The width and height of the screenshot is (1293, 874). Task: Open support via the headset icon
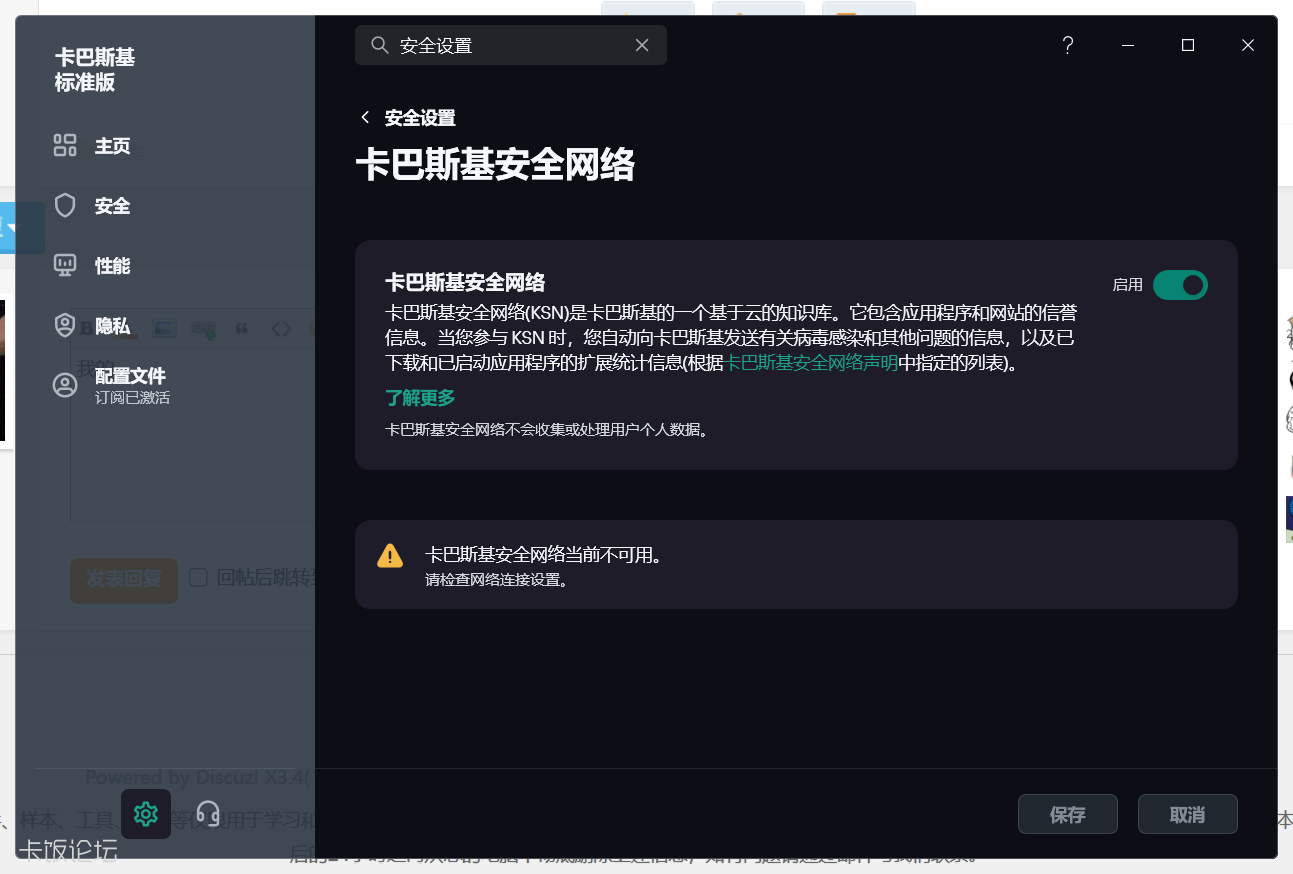click(x=208, y=812)
